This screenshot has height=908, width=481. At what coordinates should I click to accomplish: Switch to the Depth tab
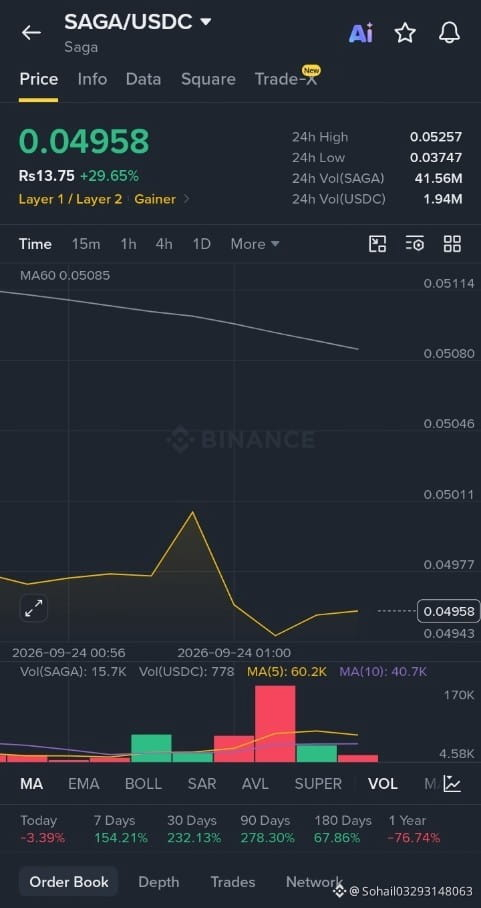[x=159, y=881]
